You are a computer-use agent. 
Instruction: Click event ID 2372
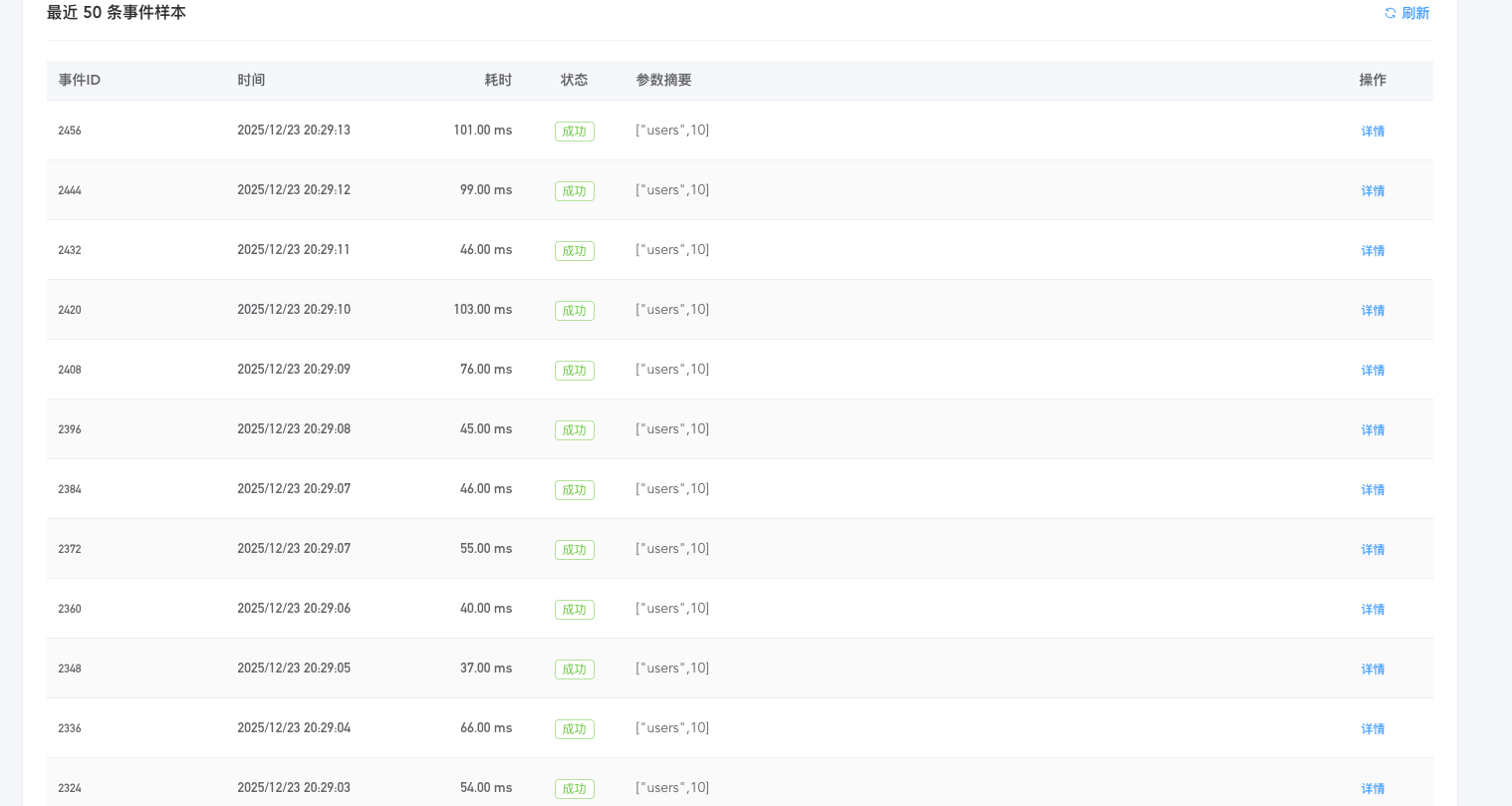point(70,549)
